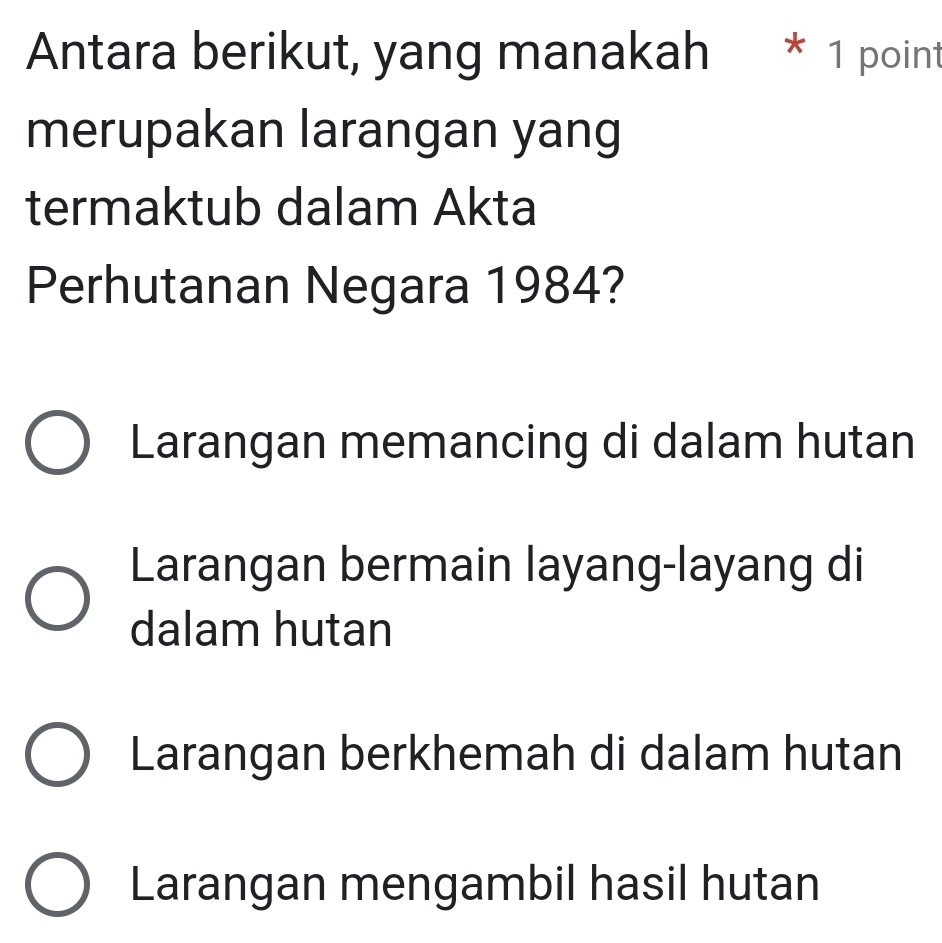This screenshot has height=943, width=942.
Task: Click the red required asterisk
Action: tap(793, 47)
